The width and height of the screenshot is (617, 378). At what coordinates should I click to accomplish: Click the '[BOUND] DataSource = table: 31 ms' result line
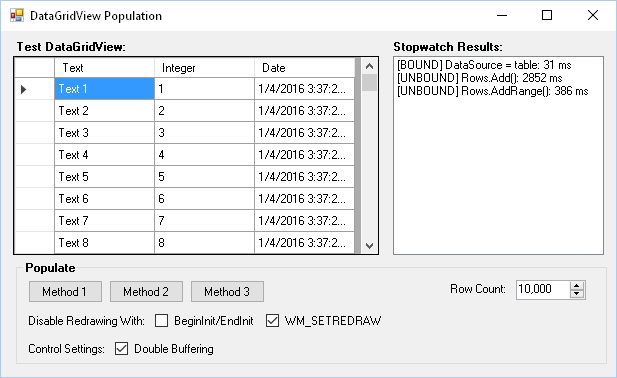[484, 65]
